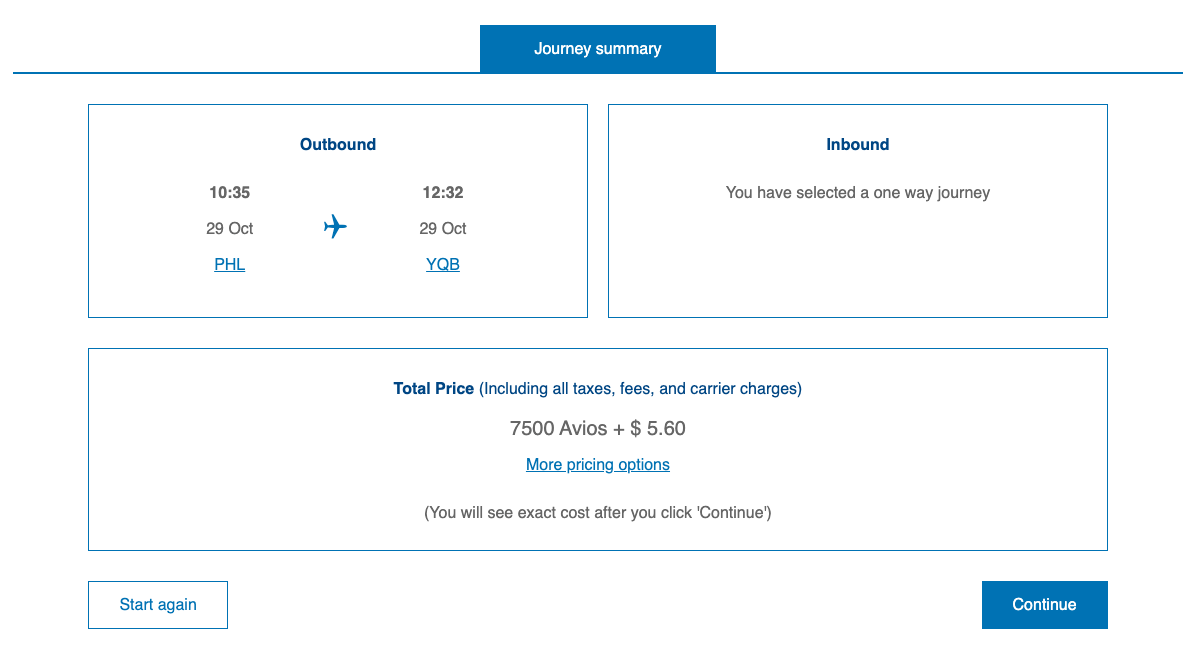Select the 7500 Avios price text

click(x=597, y=428)
